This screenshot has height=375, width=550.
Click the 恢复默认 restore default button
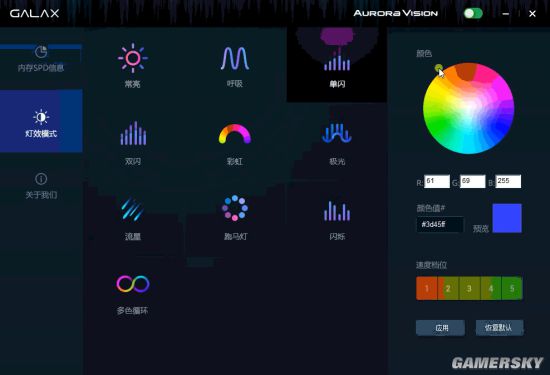coord(499,328)
